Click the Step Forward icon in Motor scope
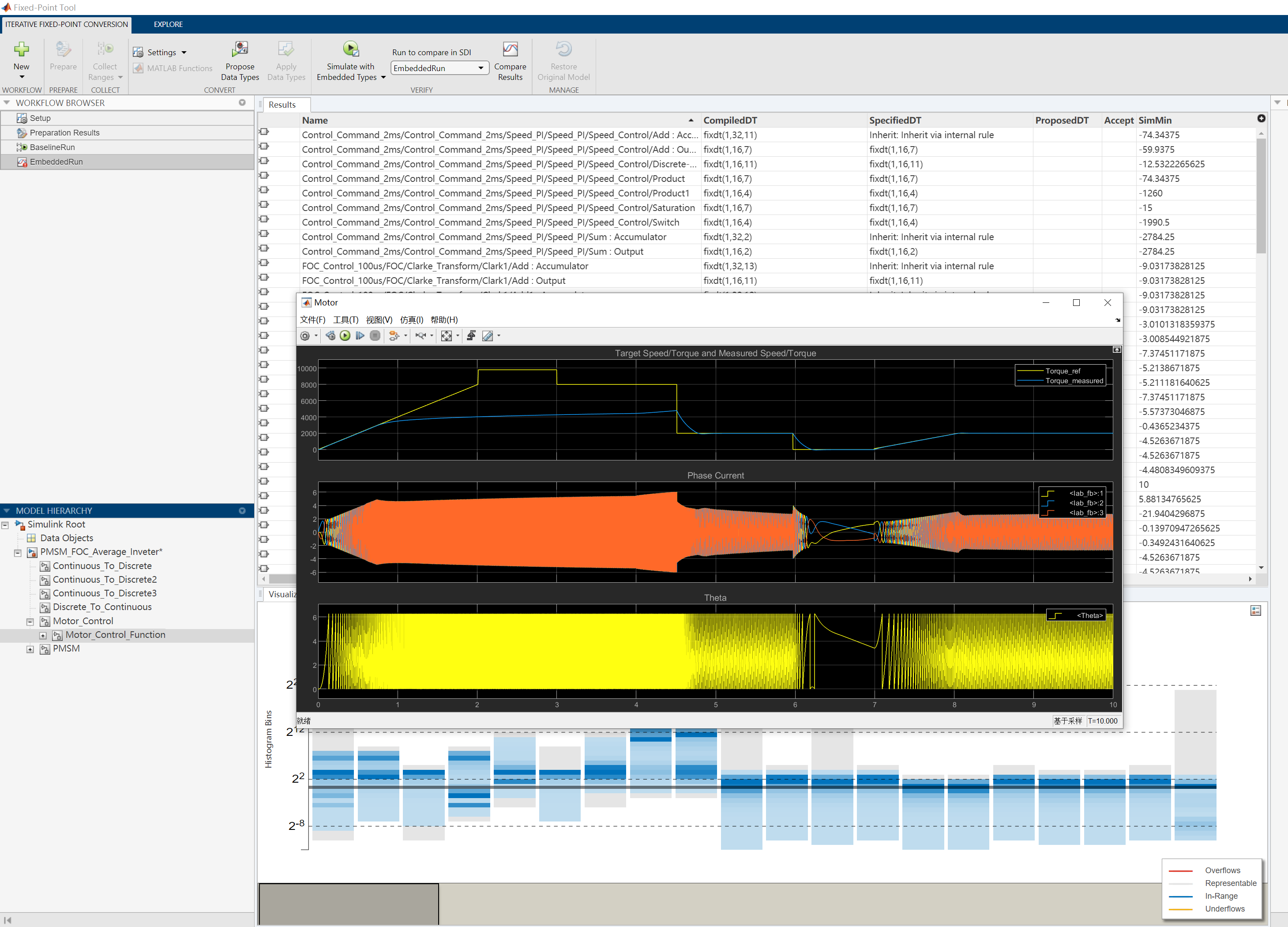 360,335
